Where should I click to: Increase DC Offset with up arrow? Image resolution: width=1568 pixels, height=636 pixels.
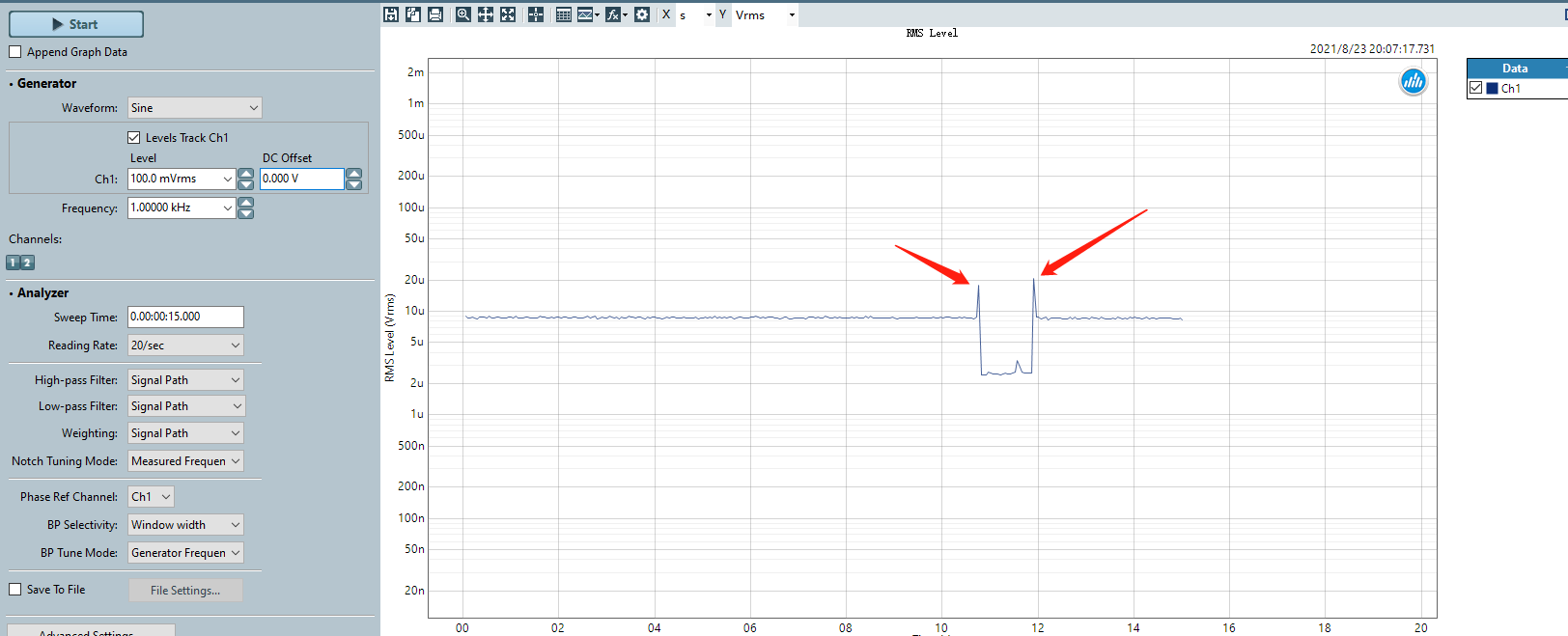click(354, 174)
